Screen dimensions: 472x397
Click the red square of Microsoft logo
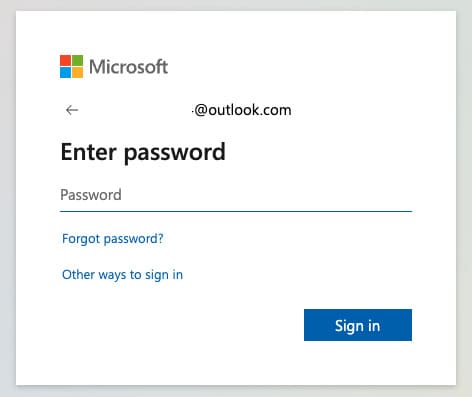65,60
